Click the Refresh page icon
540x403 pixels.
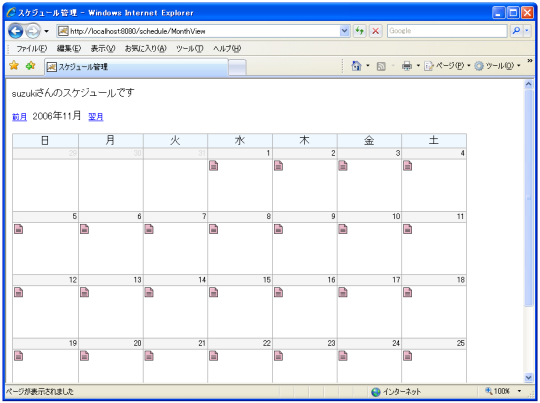click(x=360, y=31)
